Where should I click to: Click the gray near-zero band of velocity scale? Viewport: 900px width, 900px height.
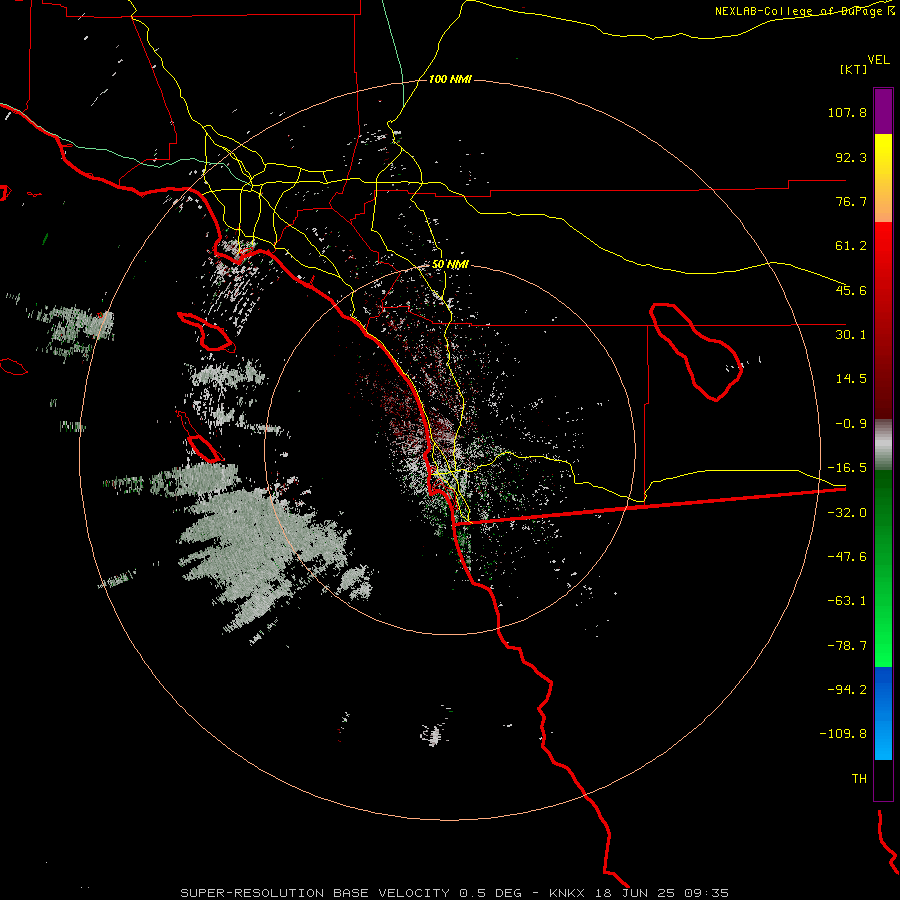pyautogui.click(x=883, y=445)
